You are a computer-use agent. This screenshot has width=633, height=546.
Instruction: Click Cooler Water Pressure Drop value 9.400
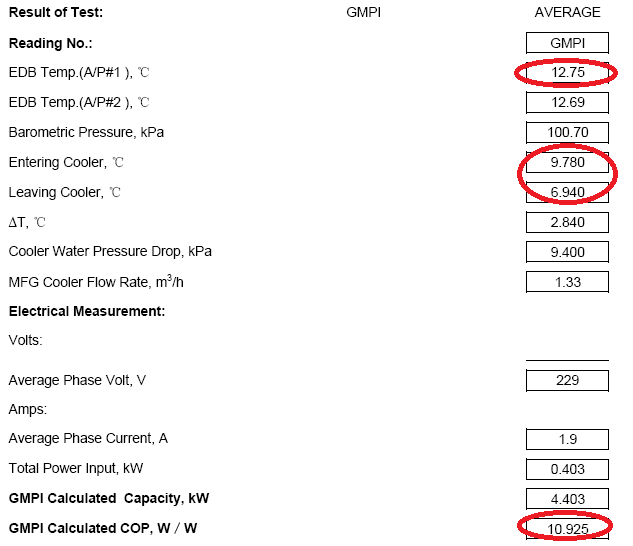[x=567, y=252]
